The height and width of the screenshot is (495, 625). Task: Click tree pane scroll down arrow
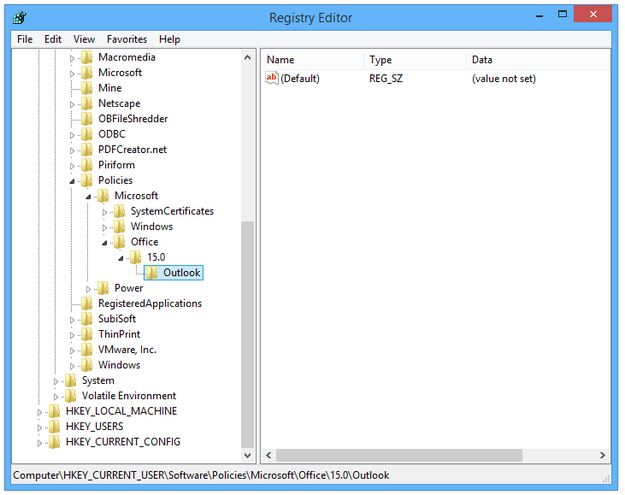click(x=248, y=455)
